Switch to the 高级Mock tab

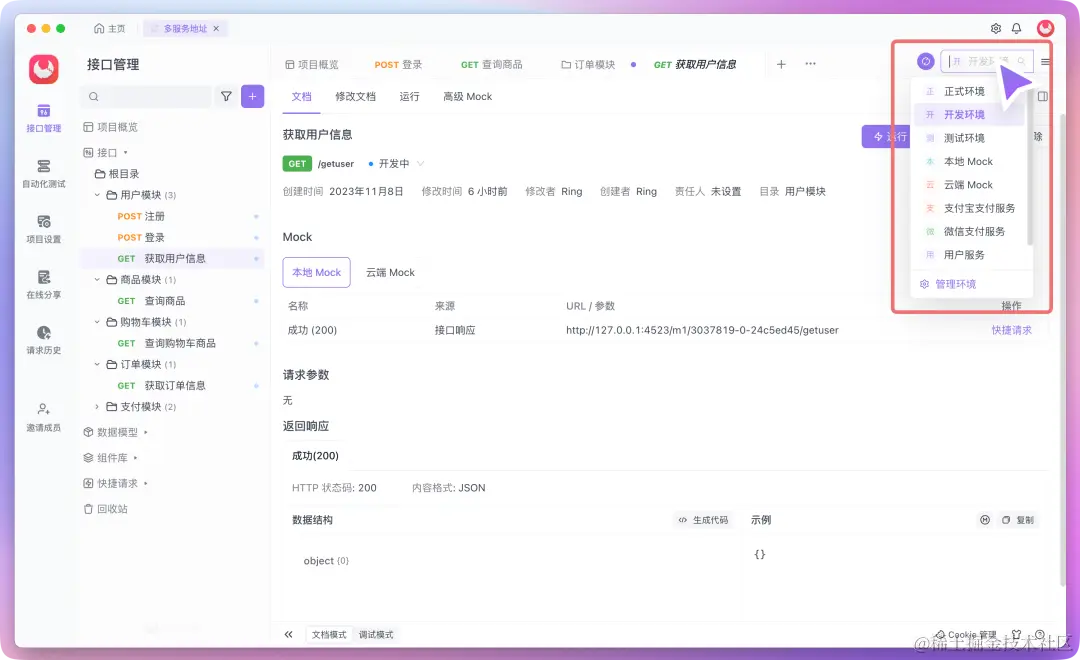pos(466,96)
